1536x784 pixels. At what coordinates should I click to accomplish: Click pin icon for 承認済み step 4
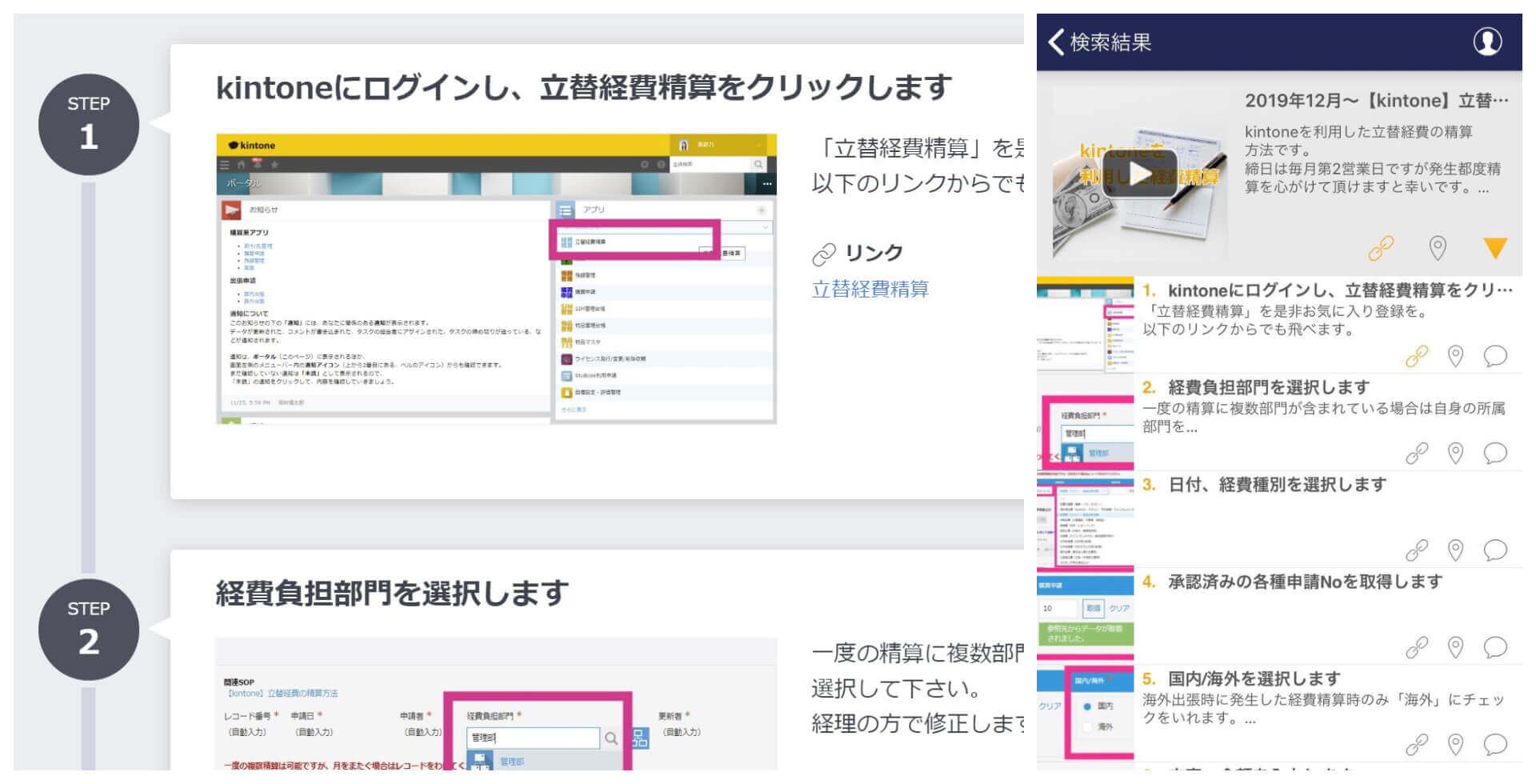tap(1455, 647)
